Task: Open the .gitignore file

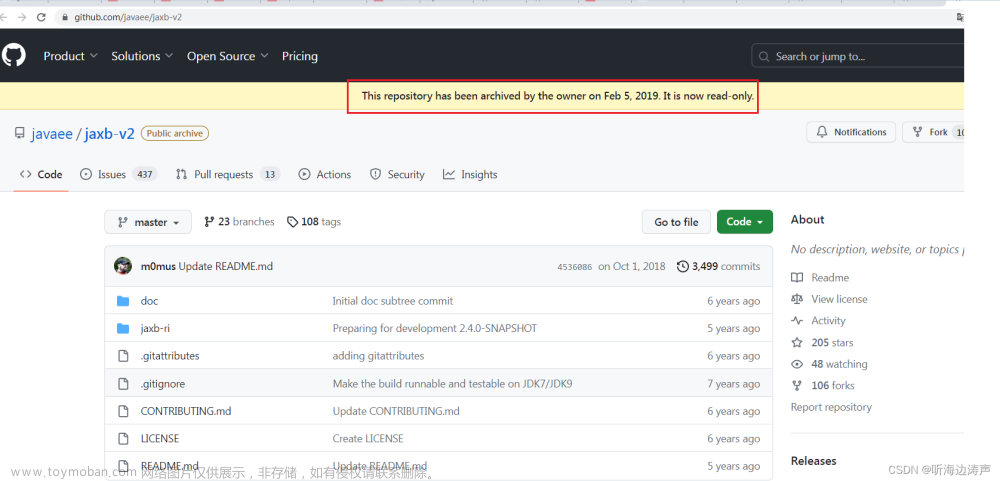Action: click(163, 384)
